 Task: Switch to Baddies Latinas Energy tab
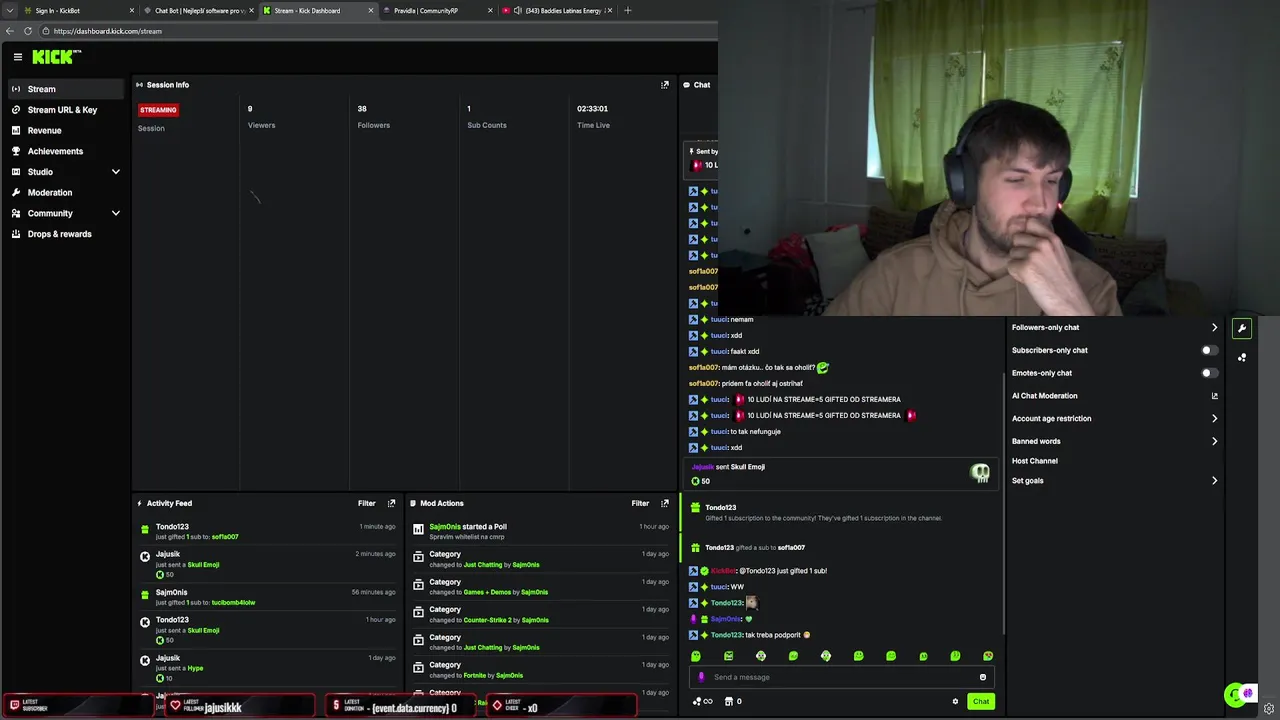tap(557, 10)
